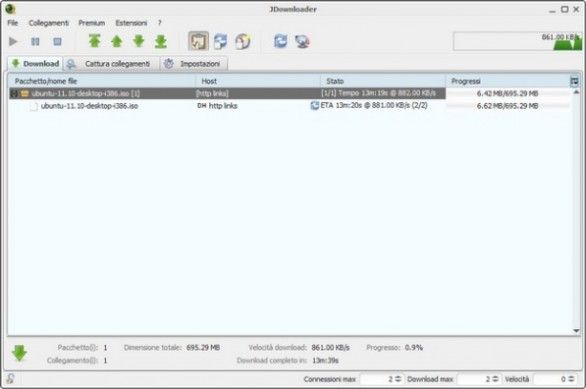586x389 pixels.
Task: Click the network reconnect monitor icon
Action: tap(302, 41)
